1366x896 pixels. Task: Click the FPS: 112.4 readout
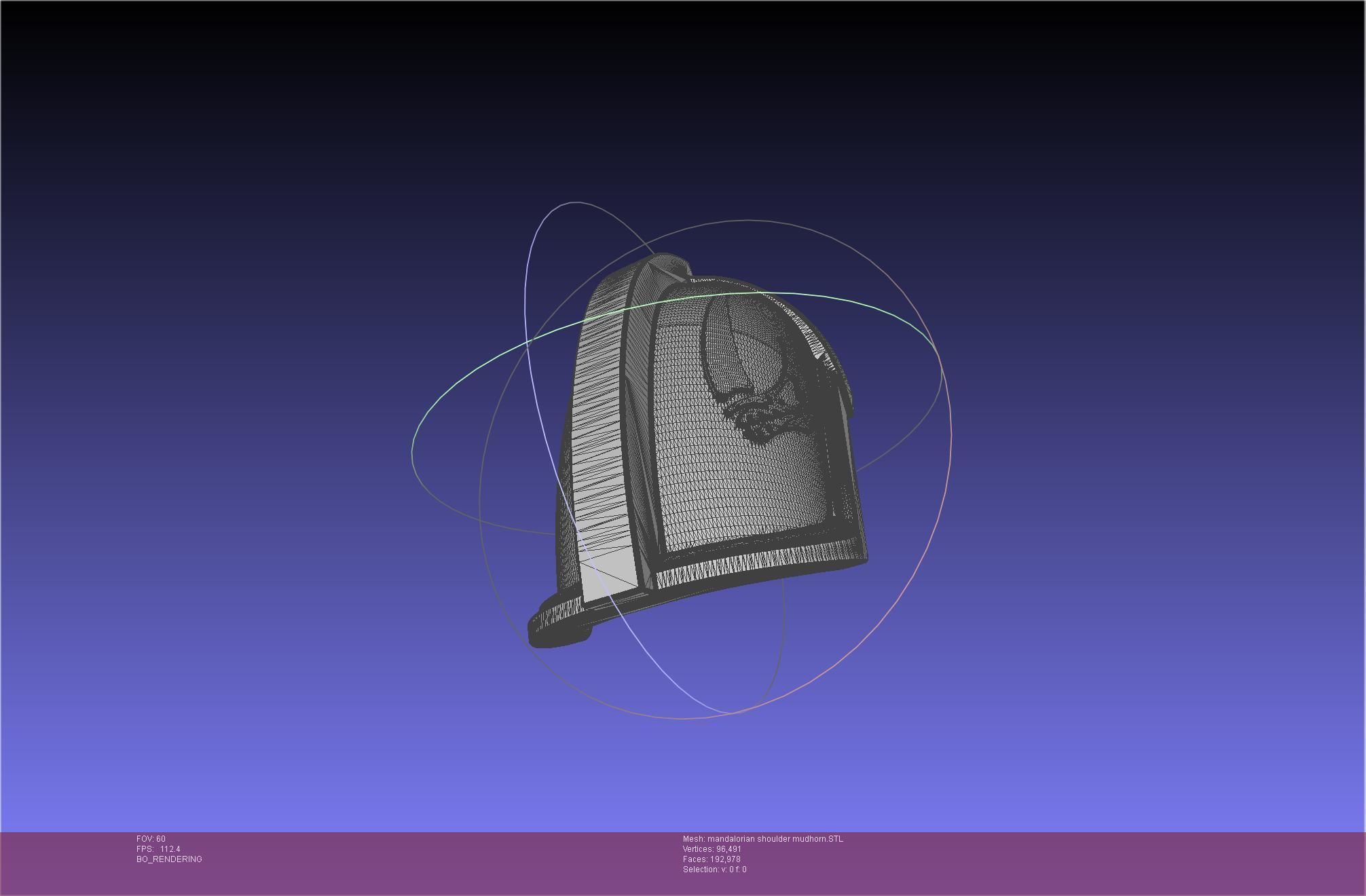tap(158, 849)
